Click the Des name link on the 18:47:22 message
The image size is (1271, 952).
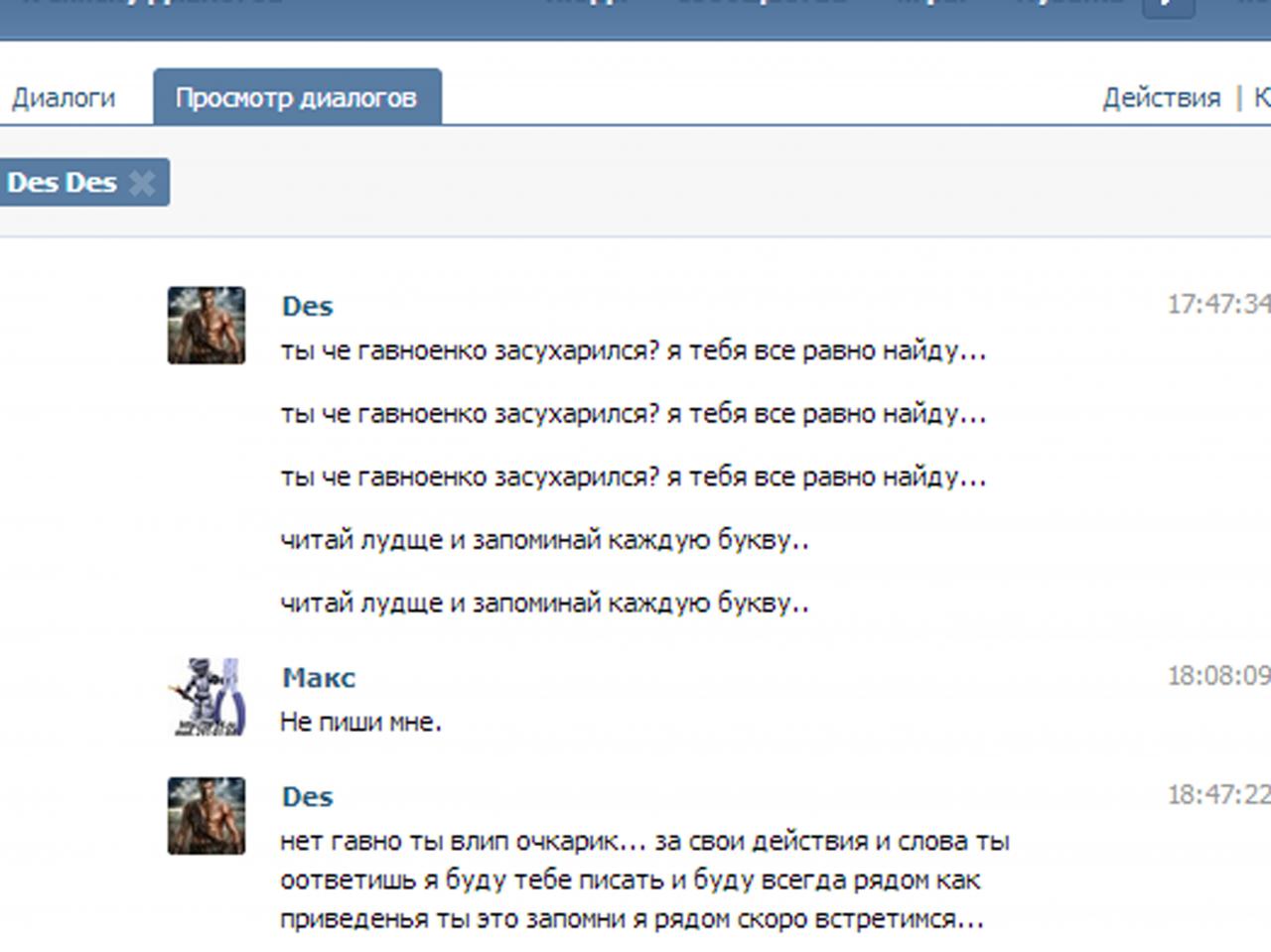[307, 797]
